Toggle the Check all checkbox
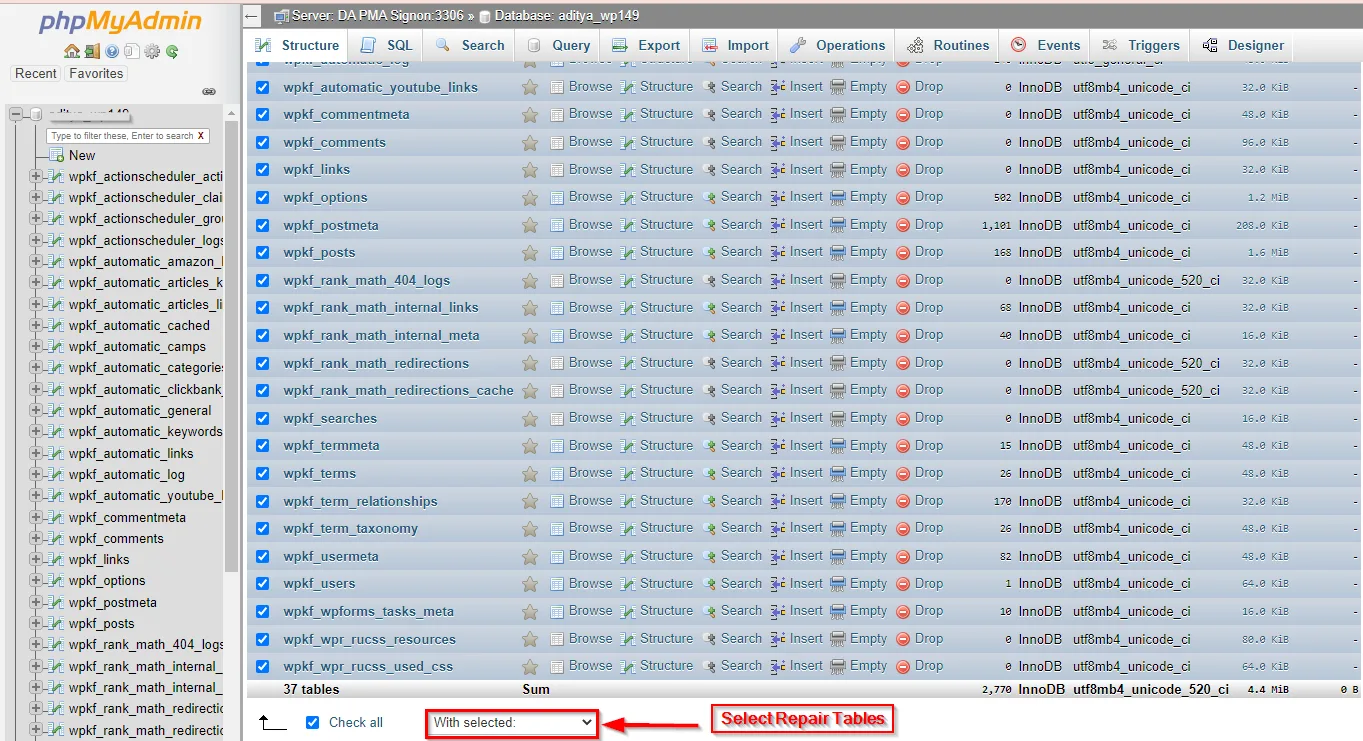Screen dimensions: 1363x741 pyautogui.click(x=313, y=722)
